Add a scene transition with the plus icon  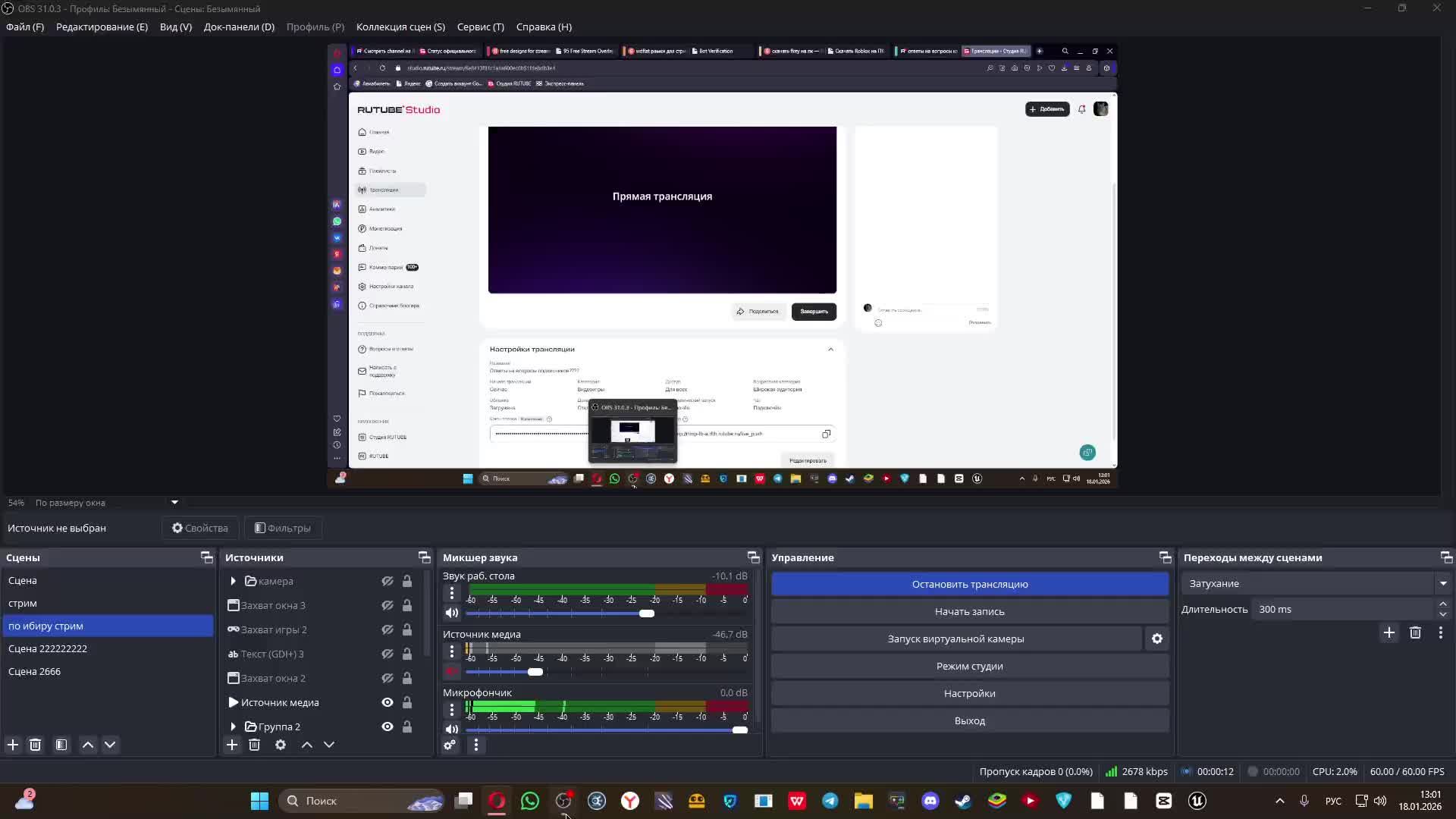[x=1389, y=632]
